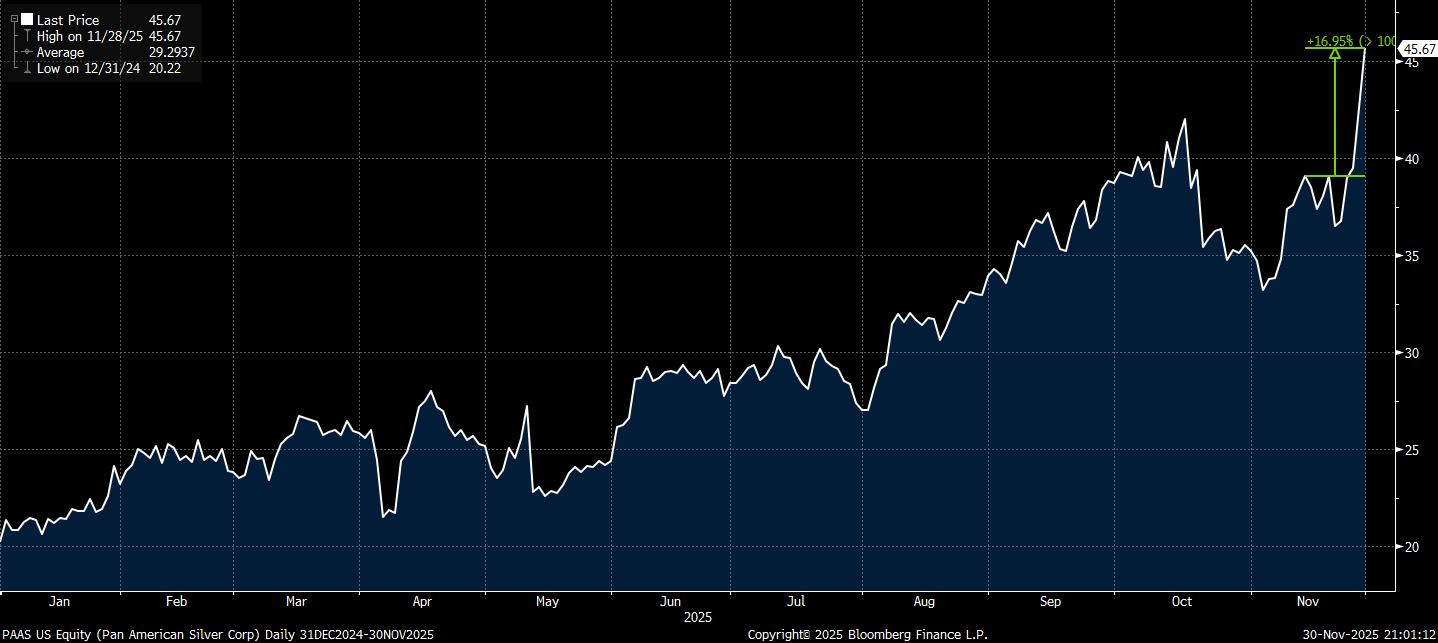Image resolution: width=1438 pixels, height=643 pixels.
Task: Collapse the Last Price legend tree box
Action: [14, 20]
